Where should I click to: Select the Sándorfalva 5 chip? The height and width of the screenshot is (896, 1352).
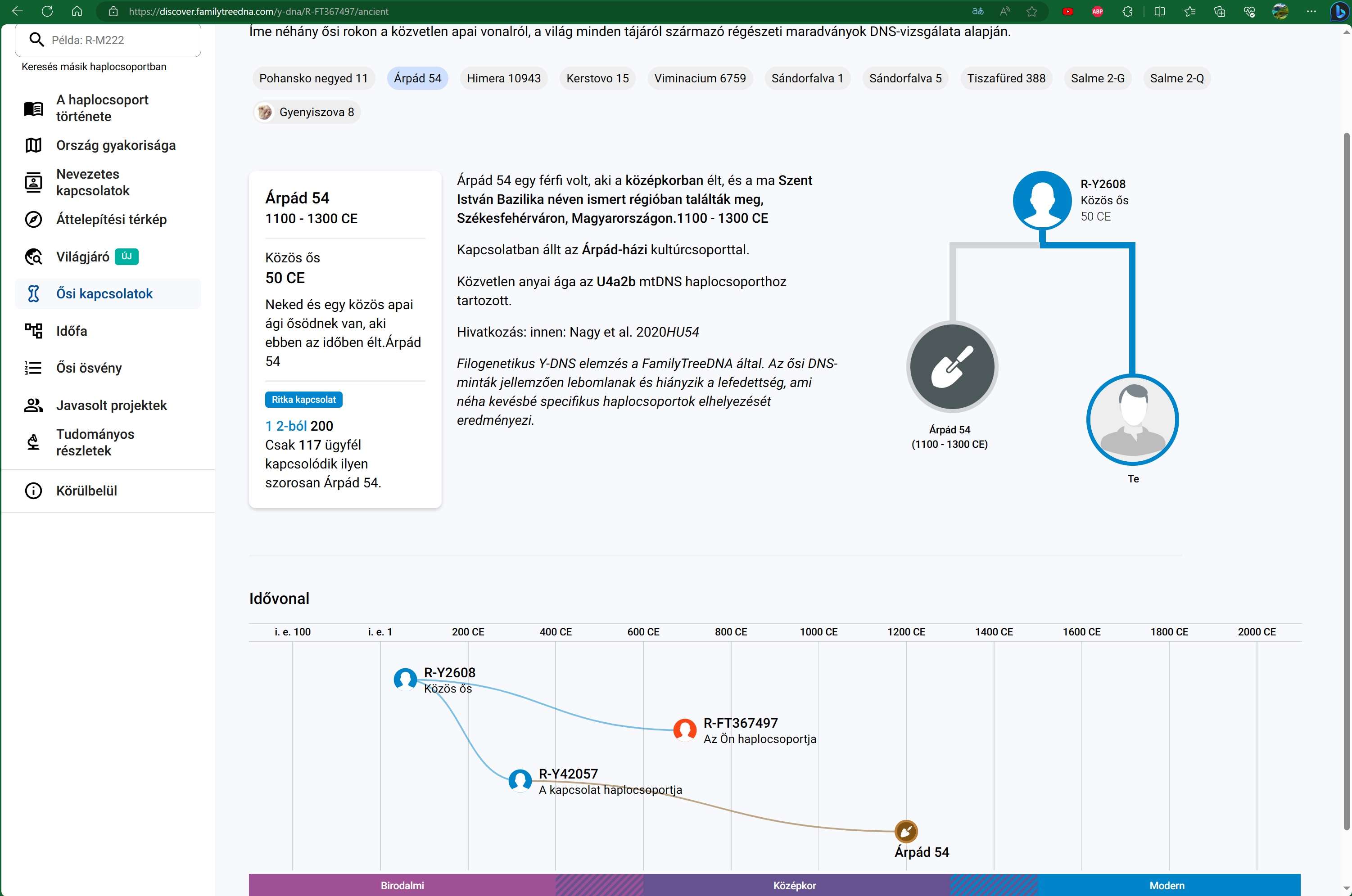[x=905, y=78]
